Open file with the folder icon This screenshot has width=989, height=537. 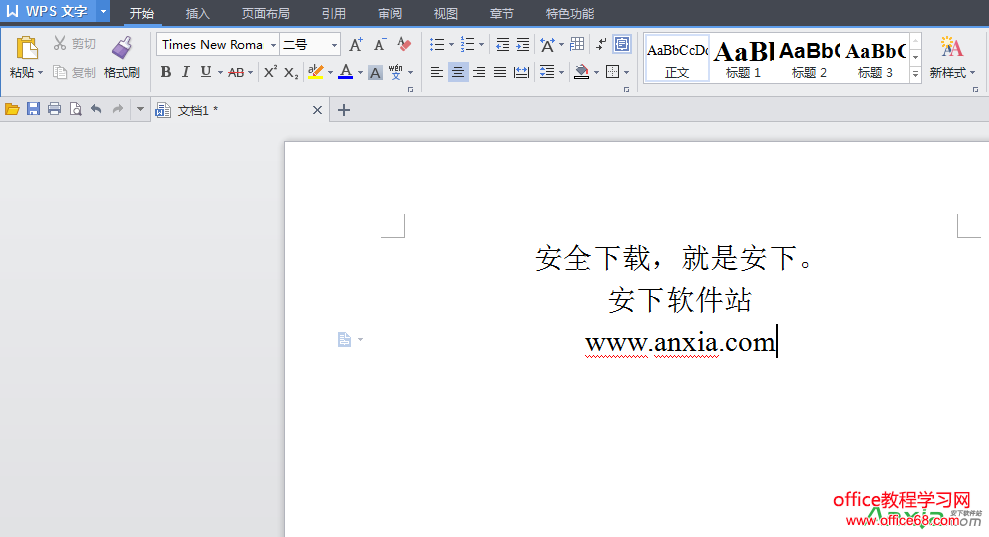12,109
